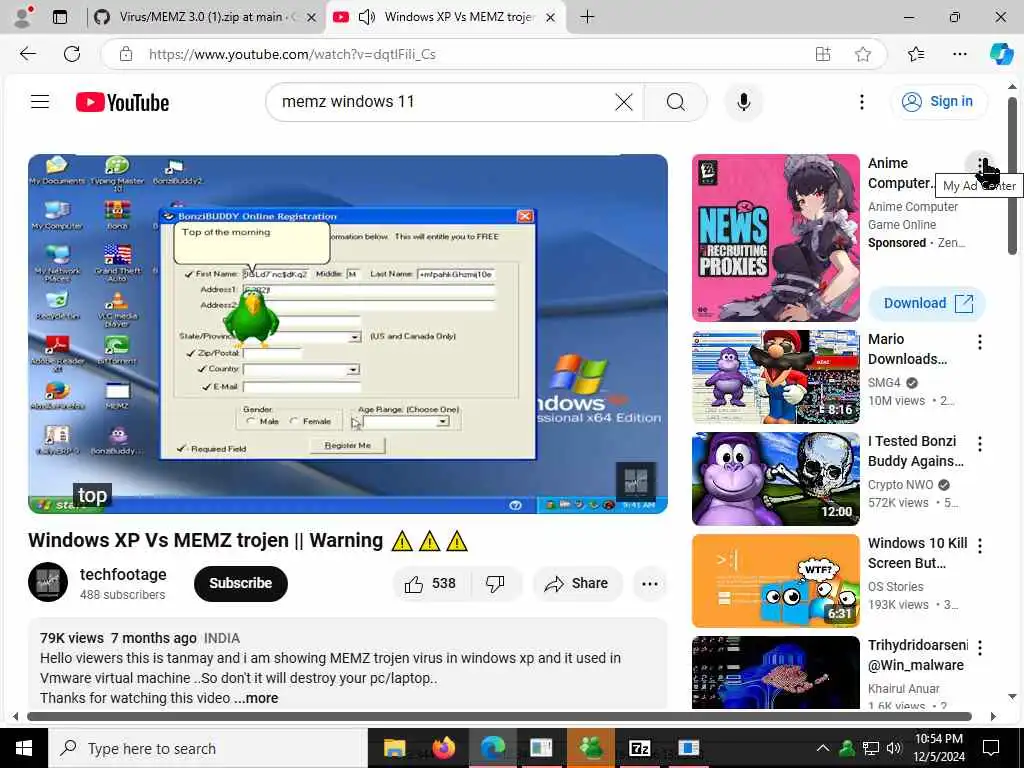
Task: Open the I Tested Bonzi Buddy thumbnail
Action: pyautogui.click(x=776, y=479)
